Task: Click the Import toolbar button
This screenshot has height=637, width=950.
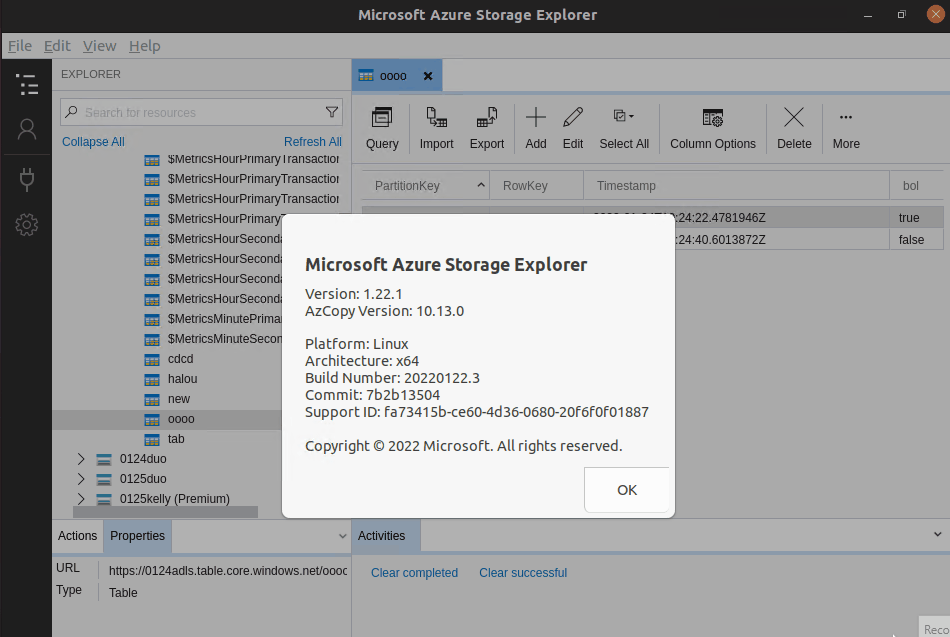Action: pyautogui.click(x=436, y=128)
